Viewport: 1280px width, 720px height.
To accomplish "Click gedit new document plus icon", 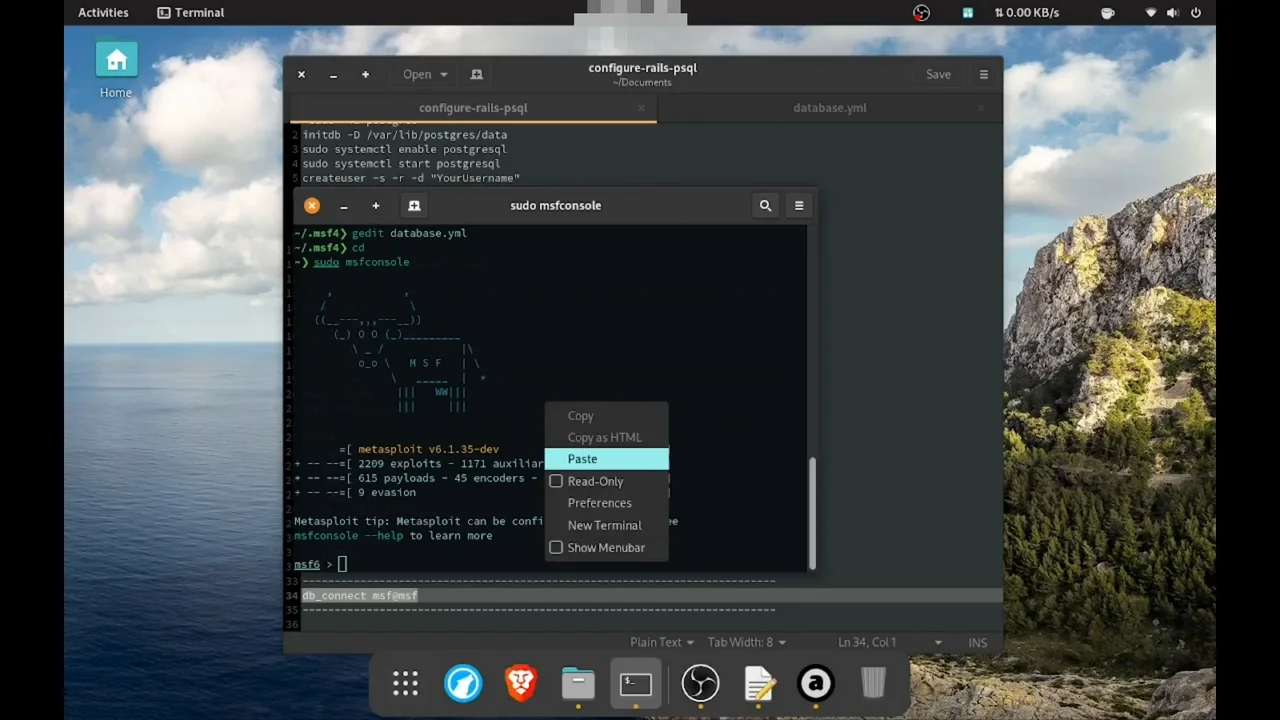I will click(x=365, y=74).
